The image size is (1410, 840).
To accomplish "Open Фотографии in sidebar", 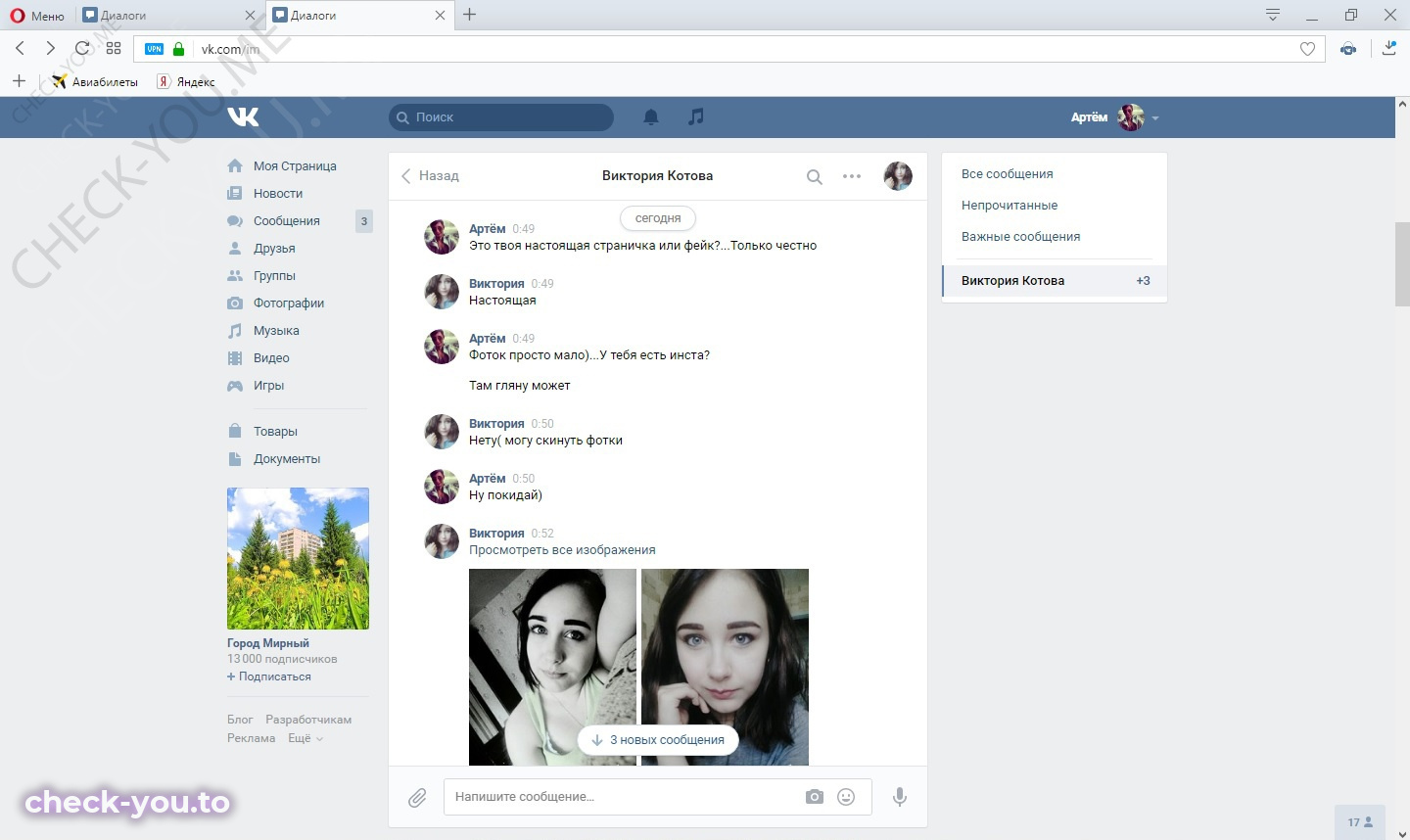I will click(x=289, y=303).
